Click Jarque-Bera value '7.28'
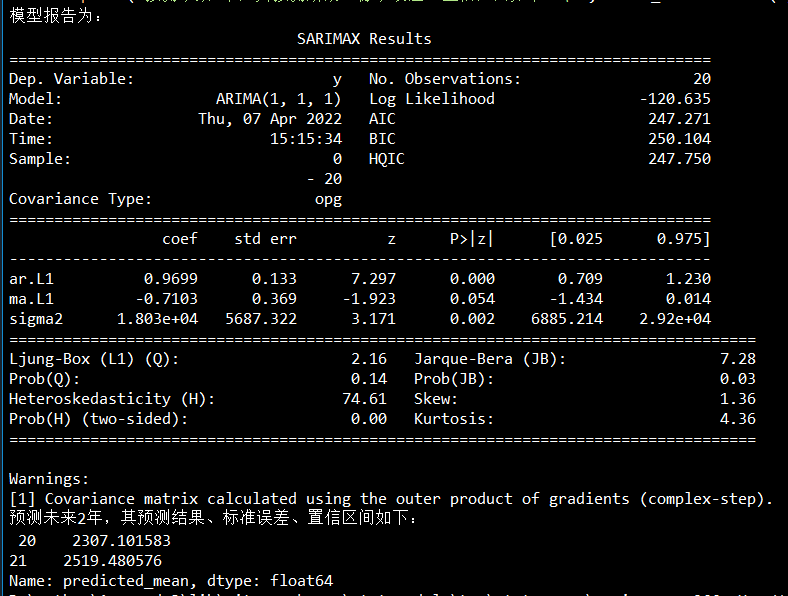 coord(738,359)
